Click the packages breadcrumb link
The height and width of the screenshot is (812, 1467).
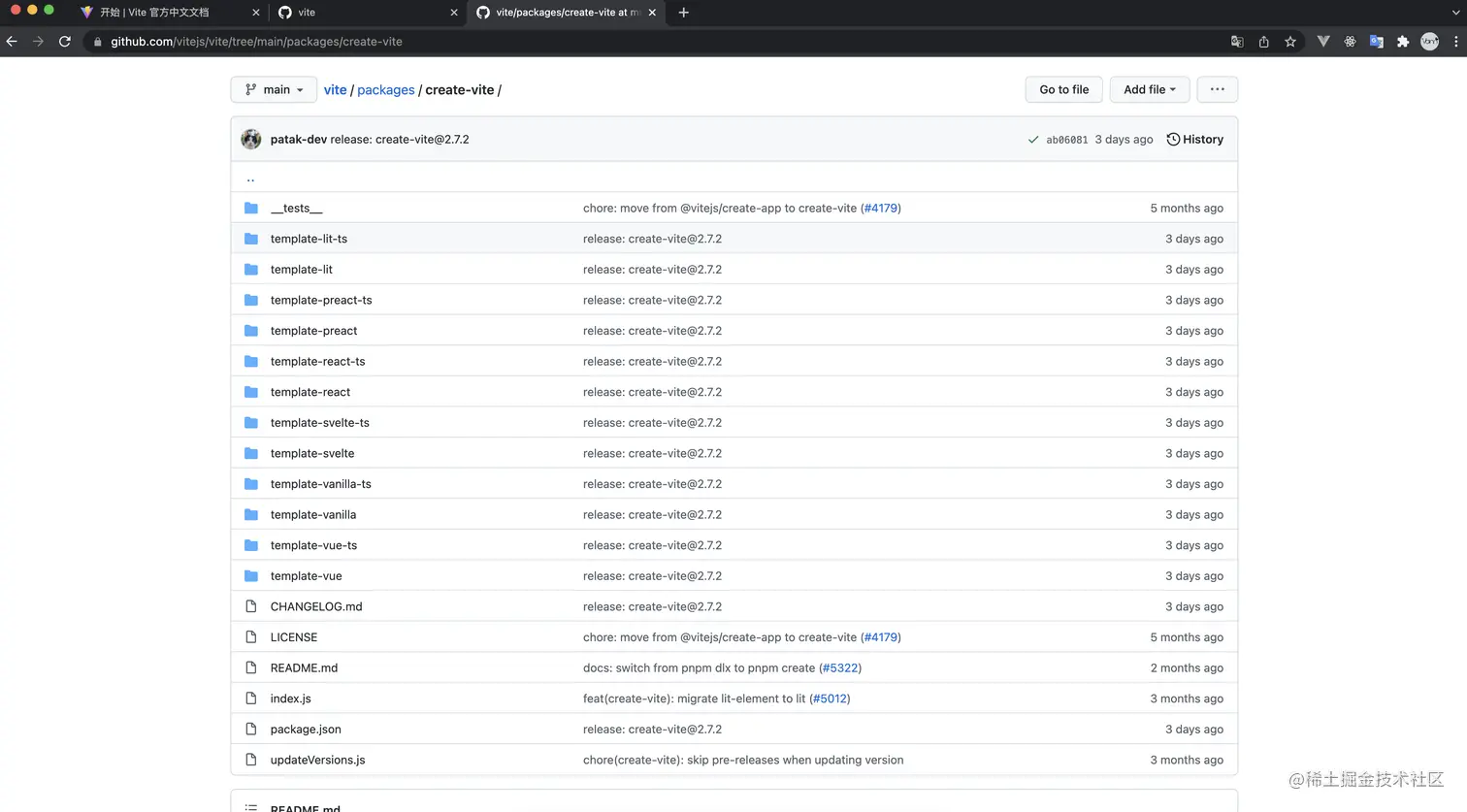[386, 90]
